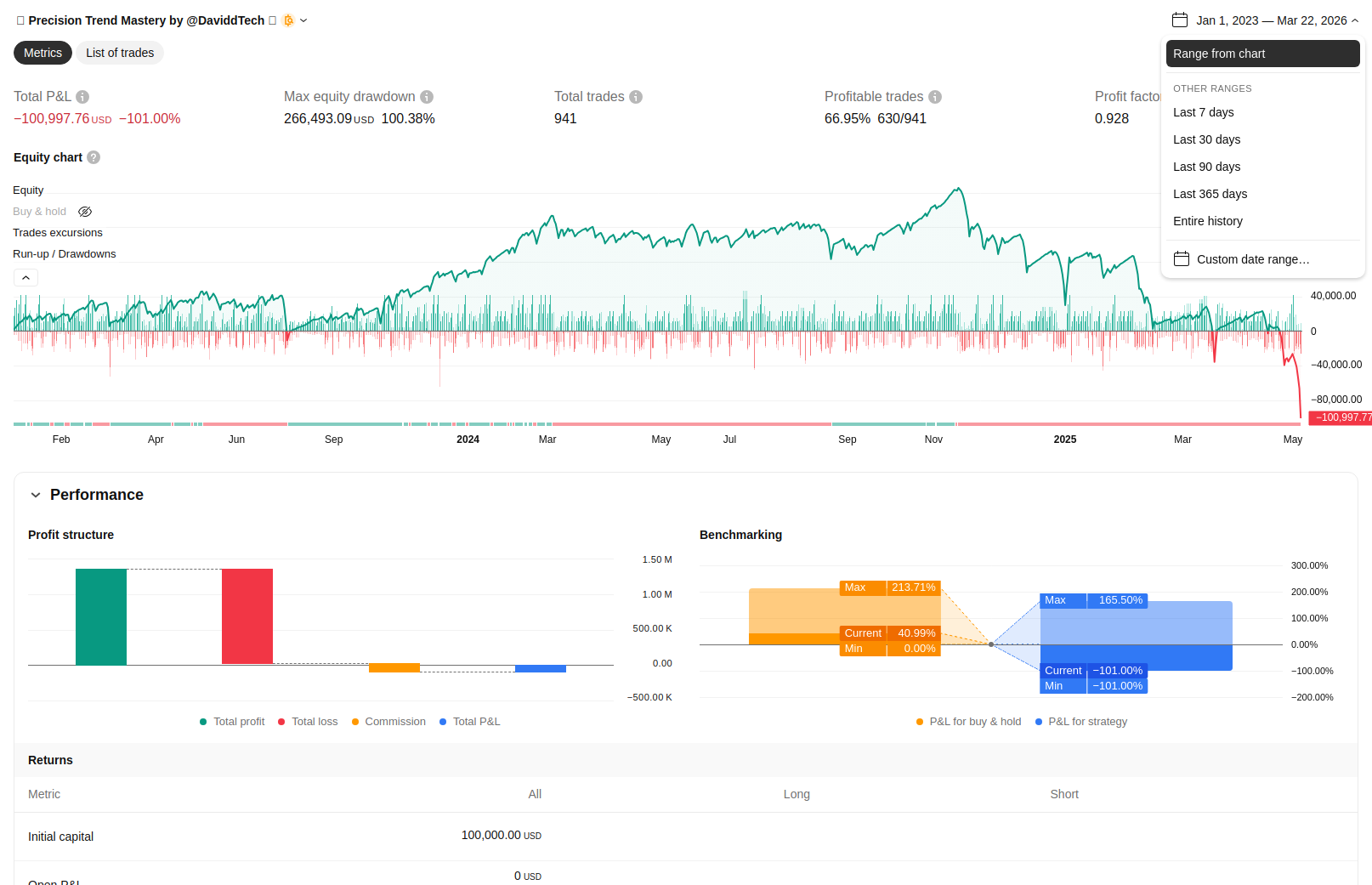Image resolution: width=1372 pixels, height=885 pixels.
Task: Open the Equity chart help question-mark icon
Action: tap(94, 157)
